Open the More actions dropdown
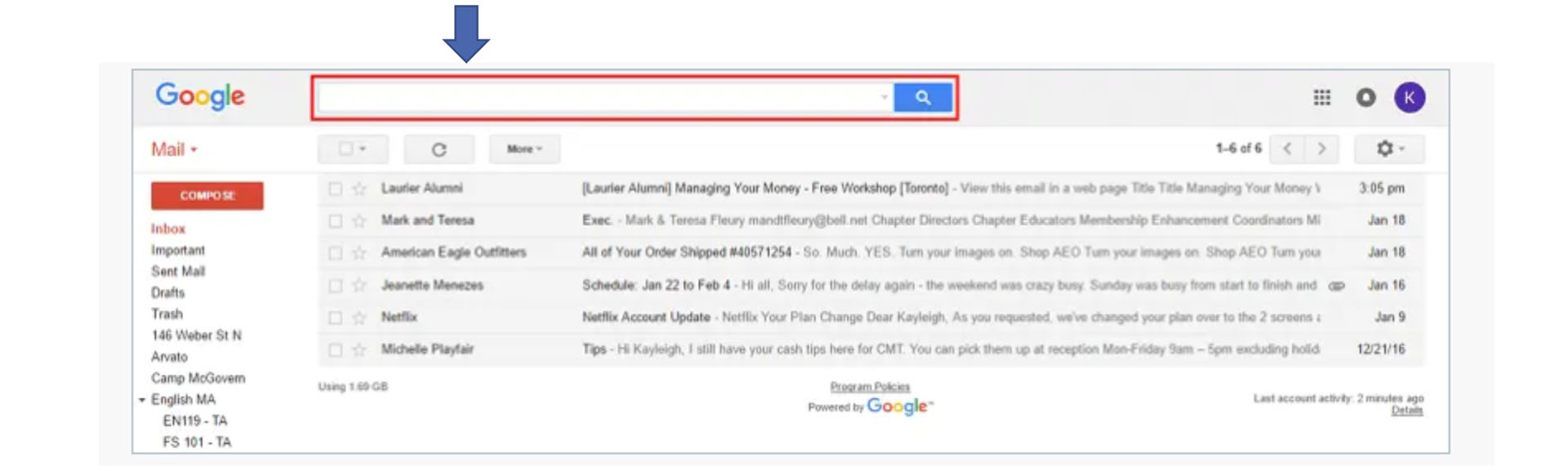Viewport: 1568px width, 466px height. (524, 149)
